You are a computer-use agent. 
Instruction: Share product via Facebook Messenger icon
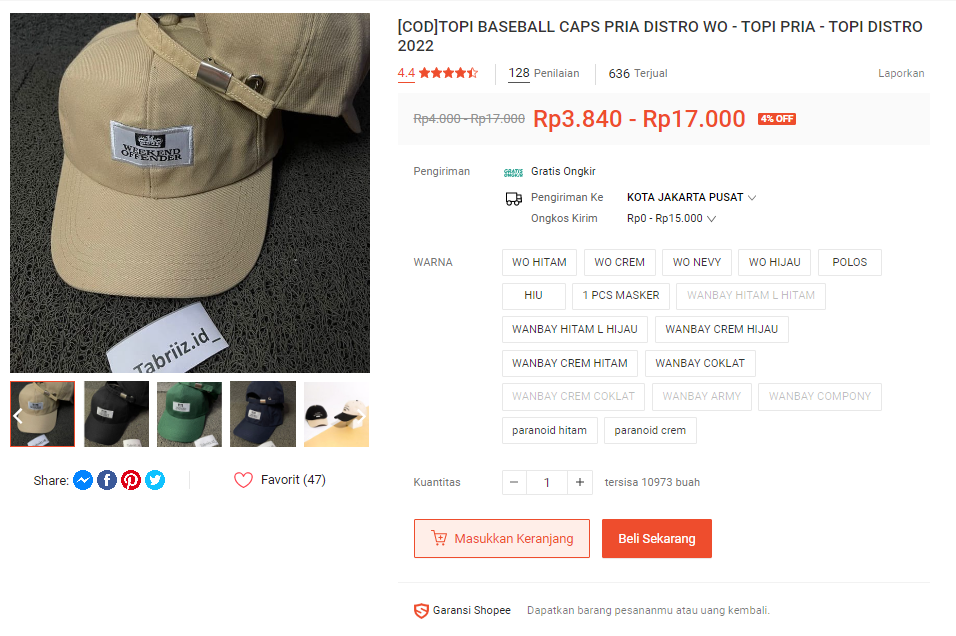point(83,480)
